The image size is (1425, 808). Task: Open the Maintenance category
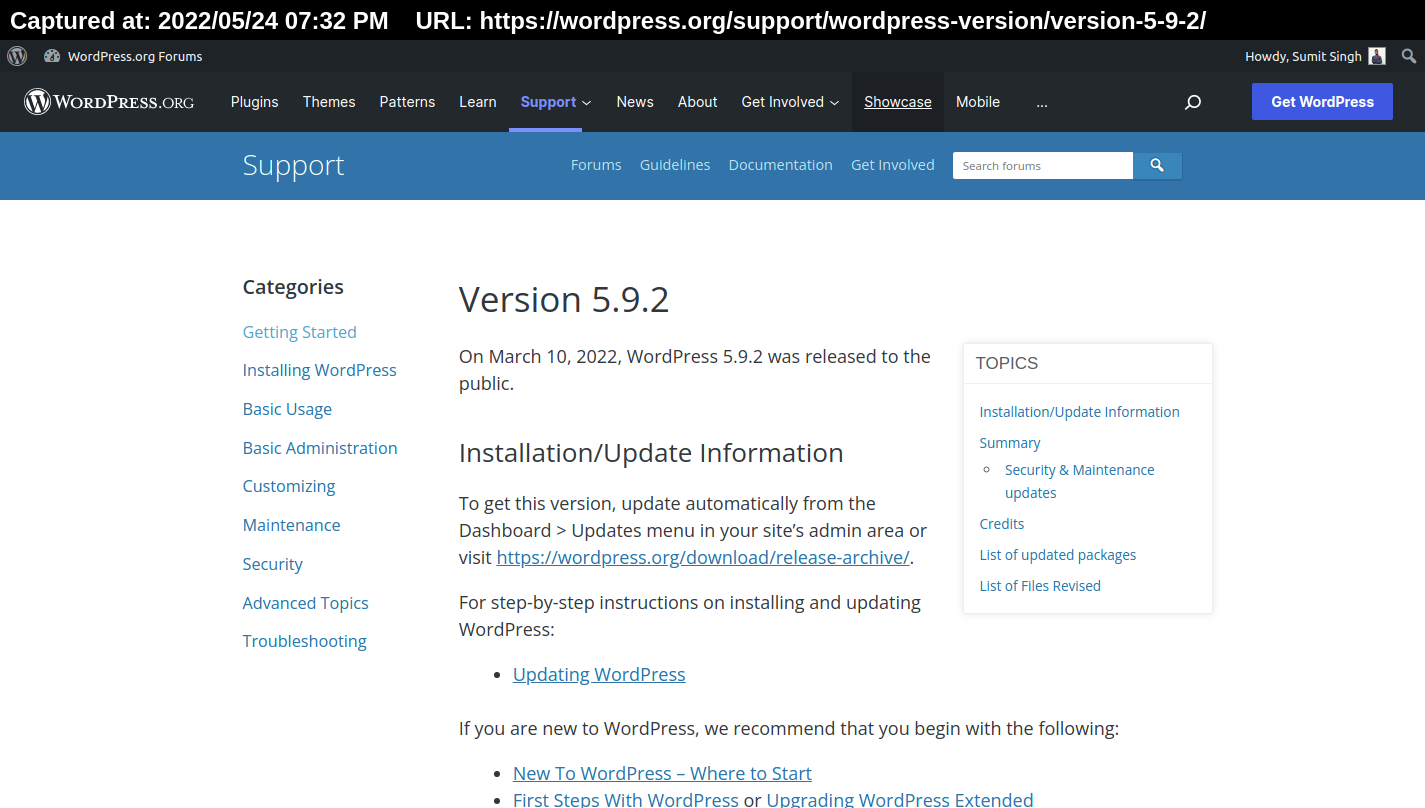pos(291,525)
